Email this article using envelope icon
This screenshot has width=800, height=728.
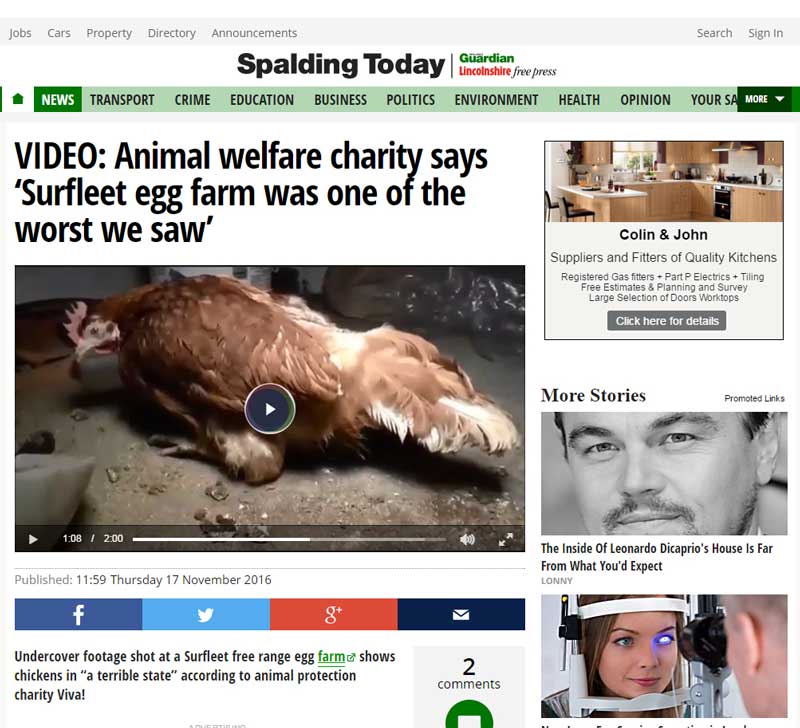coord(461,614)
